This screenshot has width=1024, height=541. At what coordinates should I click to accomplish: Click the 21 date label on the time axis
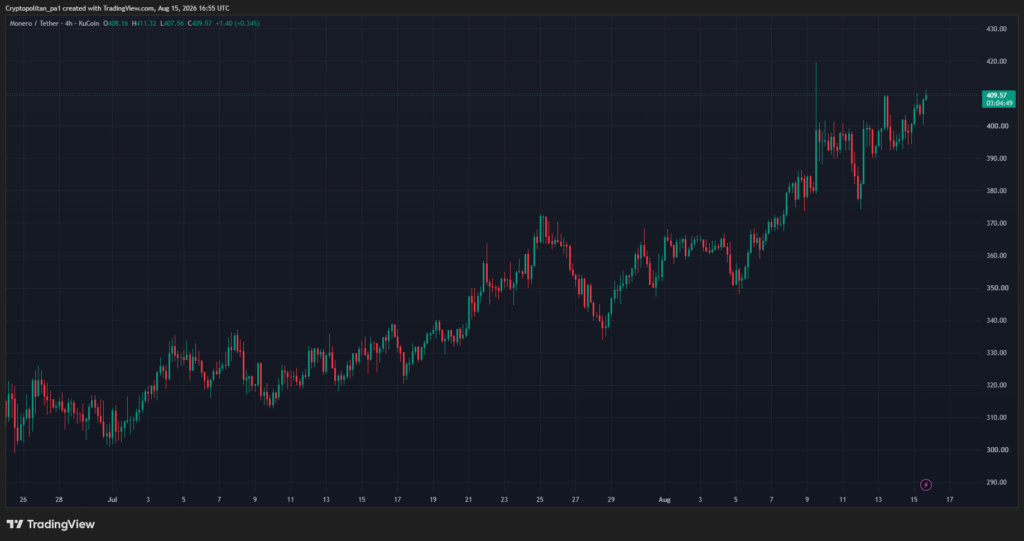tap(468, 500)
